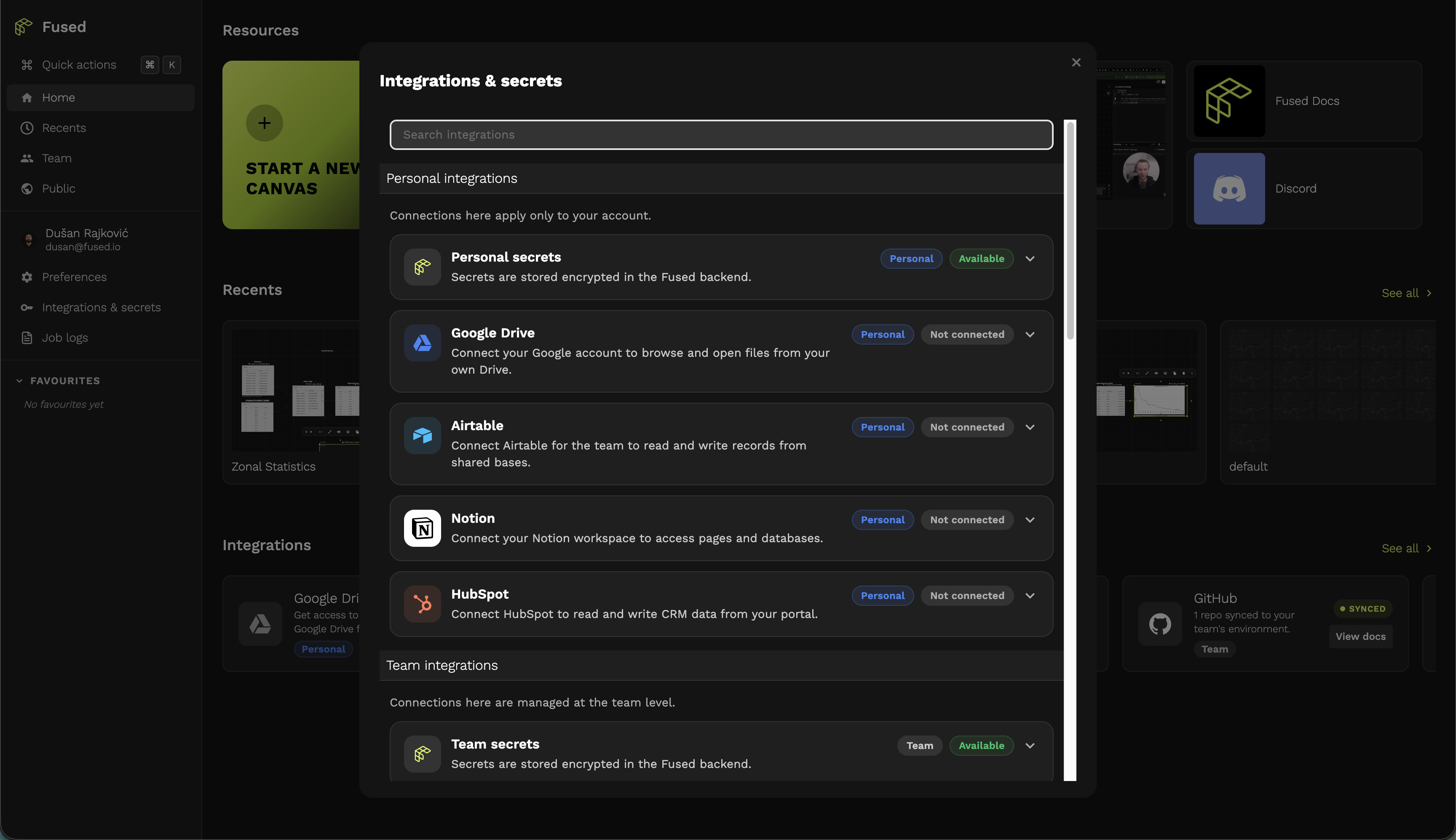Click the Search integrations field
Screen dimensions: 1456x840
[x=721, y=134]
